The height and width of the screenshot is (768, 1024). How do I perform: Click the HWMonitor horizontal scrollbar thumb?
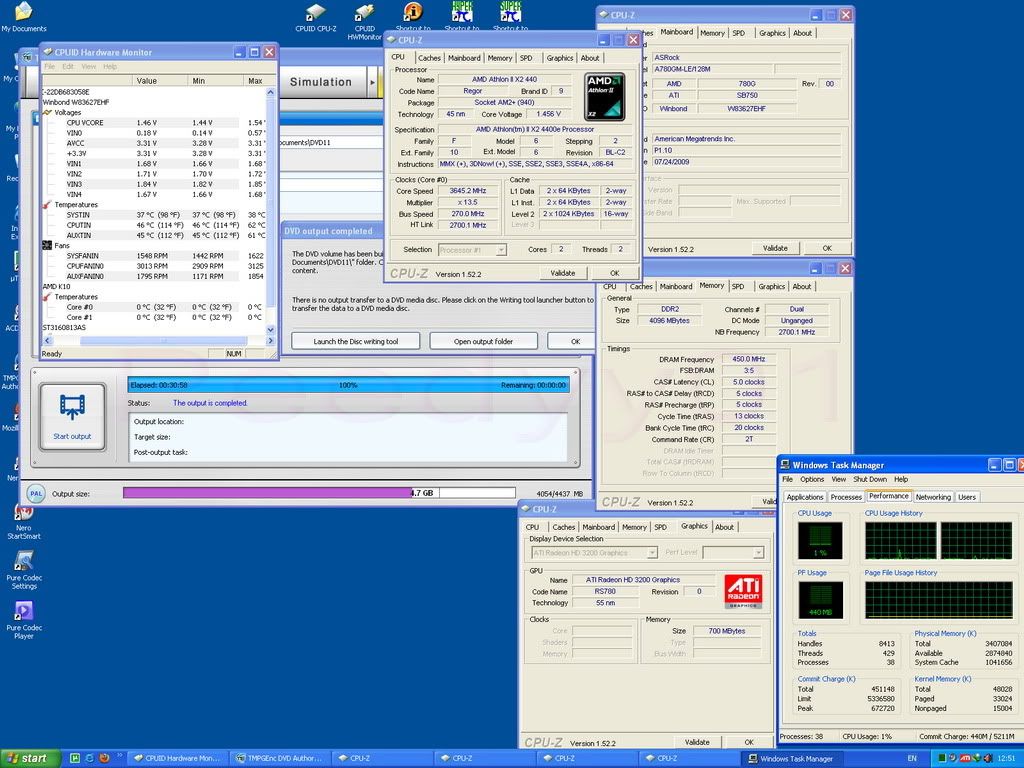click(x=163, y=340)
